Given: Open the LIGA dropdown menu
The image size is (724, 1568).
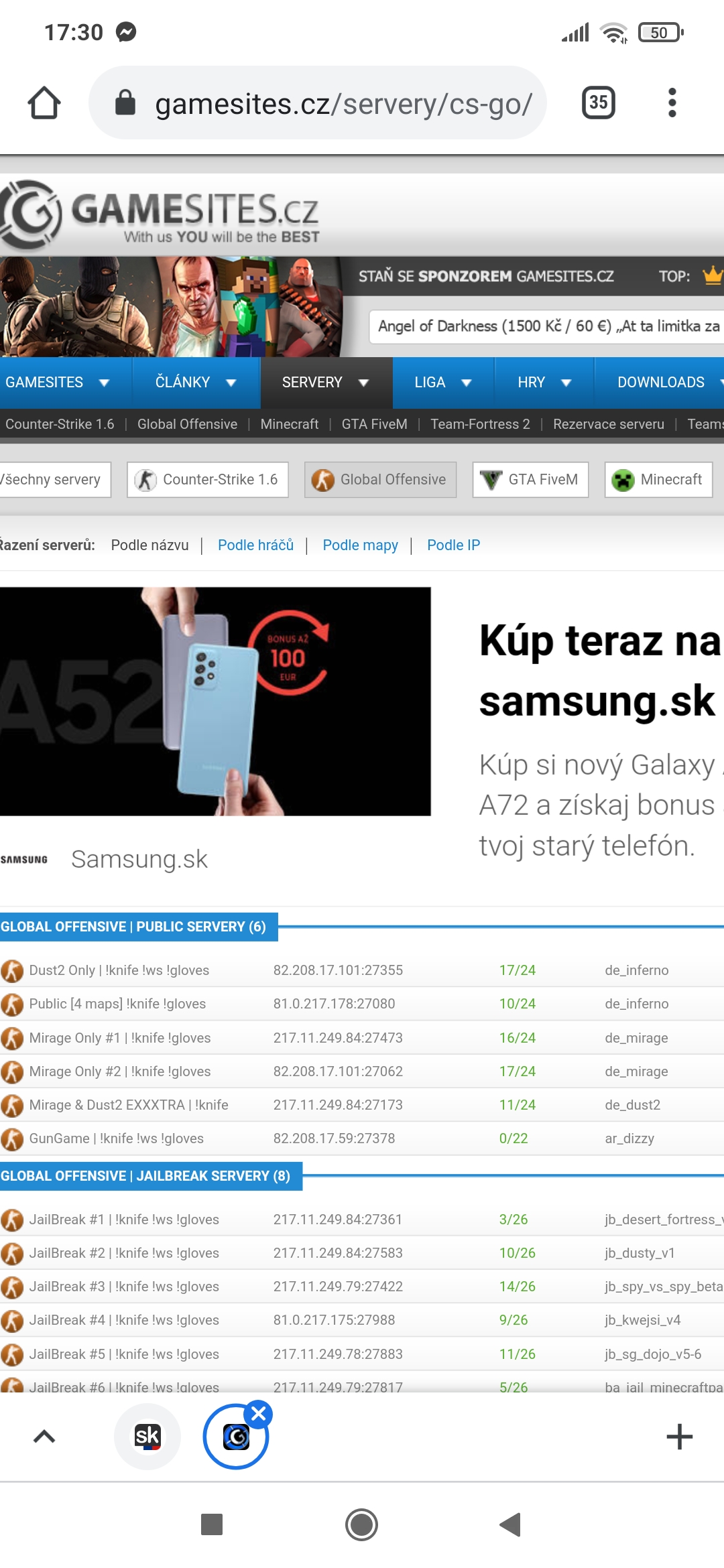Looking at the screenshot, I should pyautogui.click(x=443, y=383).
